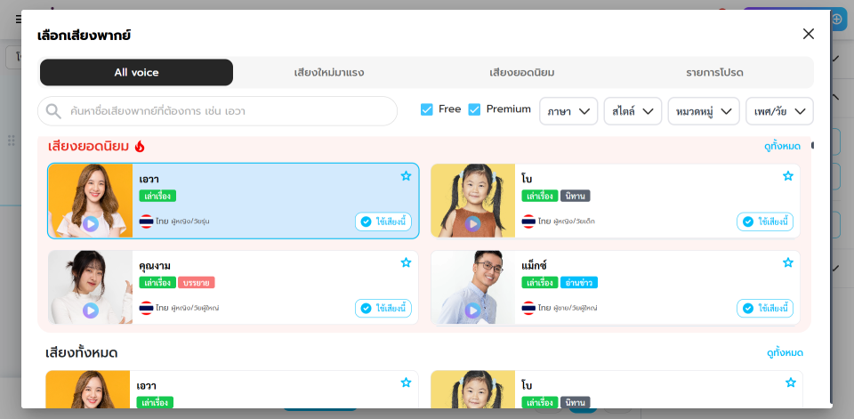Click the Thai flag on โบ card

coord(528,221)
